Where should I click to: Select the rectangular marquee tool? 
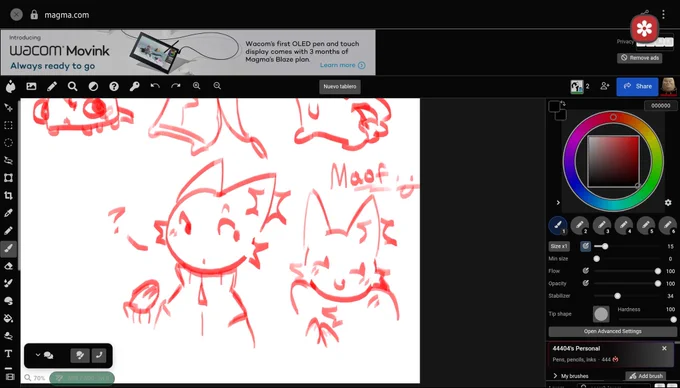pos(8,125)
